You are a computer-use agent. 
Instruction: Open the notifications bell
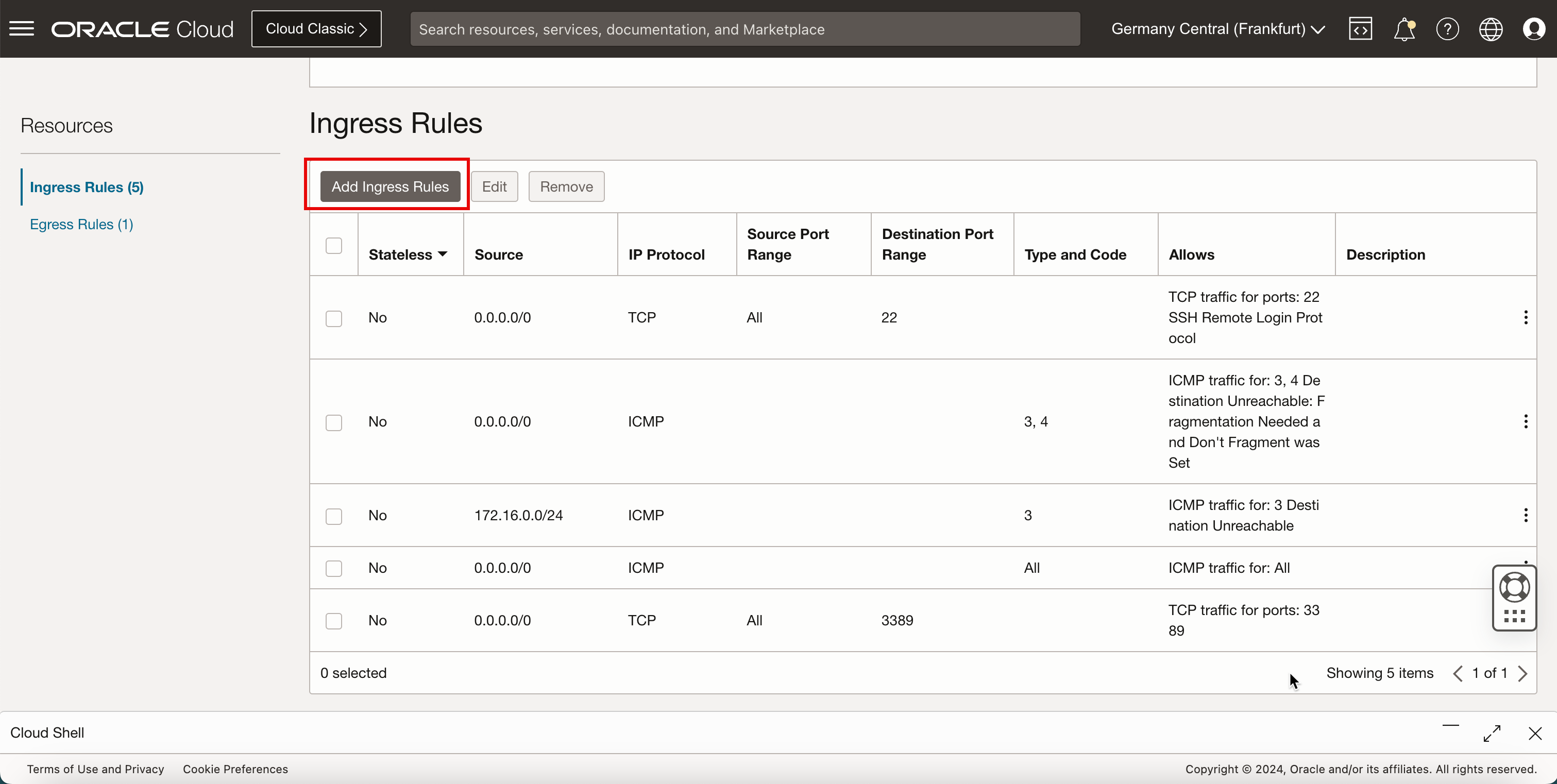point(1403,28)
